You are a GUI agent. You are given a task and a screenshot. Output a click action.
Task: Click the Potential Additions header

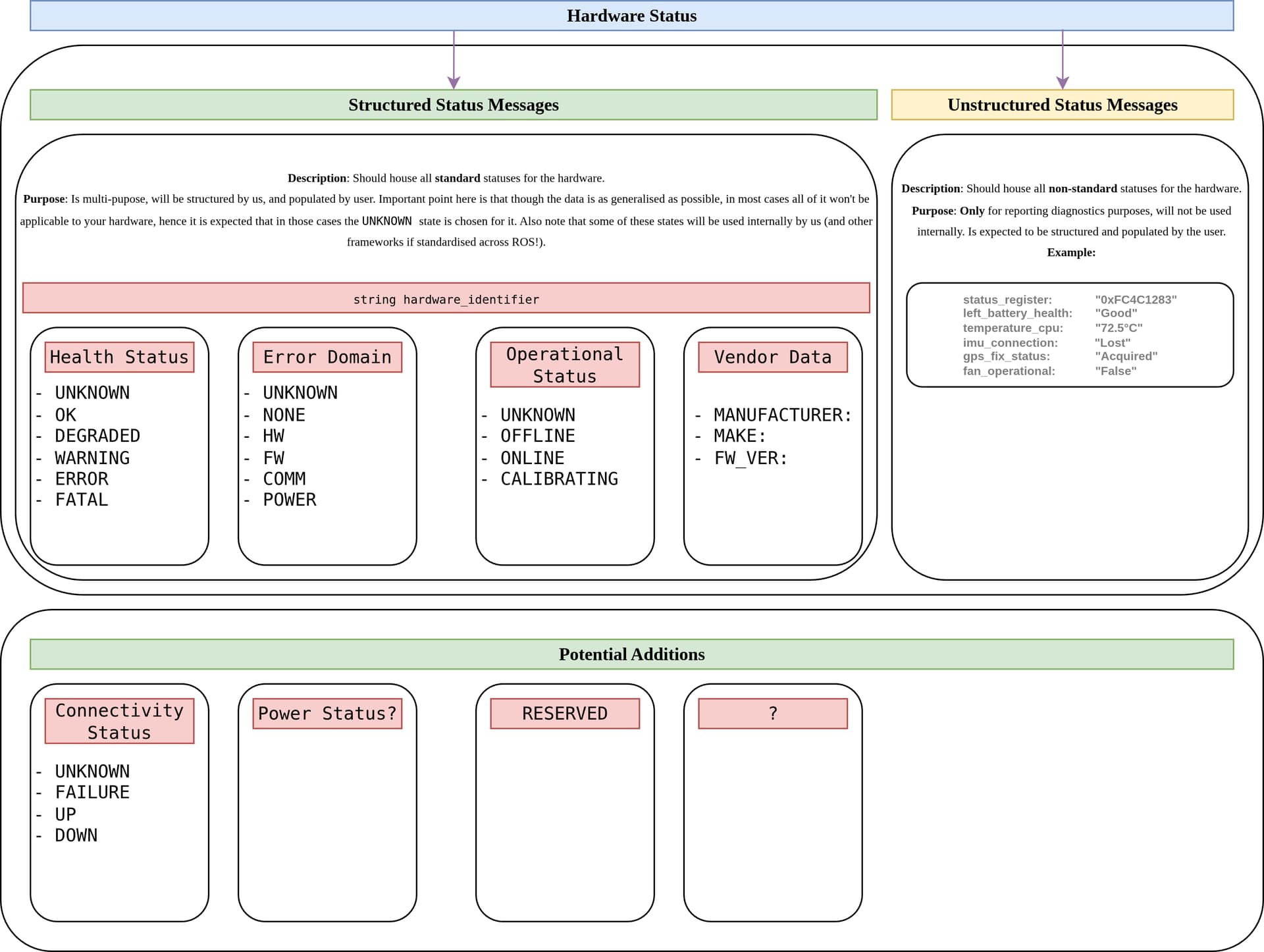[631, 654]
